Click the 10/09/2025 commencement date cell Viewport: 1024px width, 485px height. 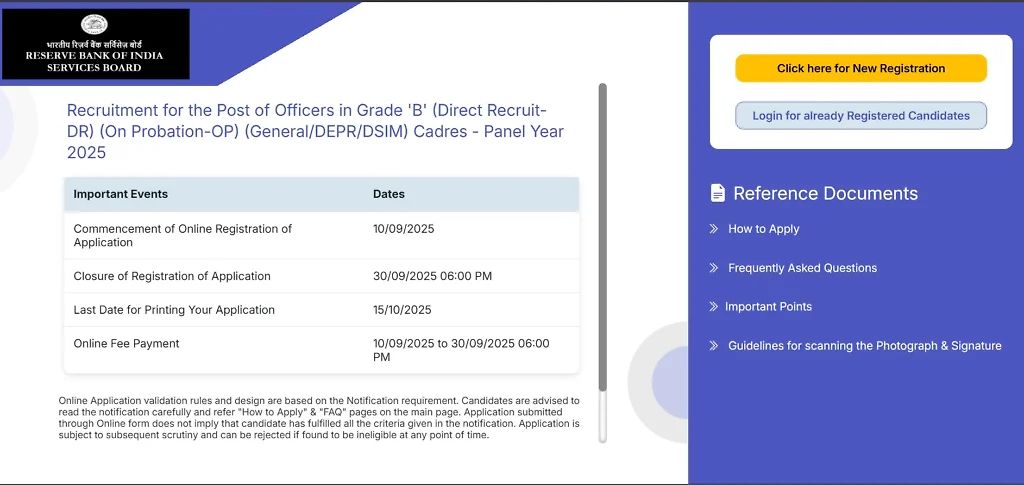point(404,229)
